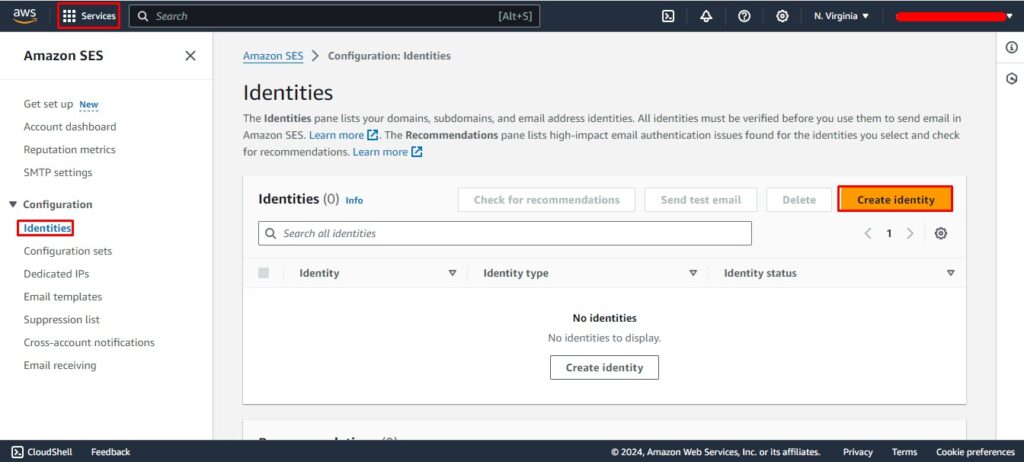Click the Search all identities field

pyautogui.click(x=505, y=233)
